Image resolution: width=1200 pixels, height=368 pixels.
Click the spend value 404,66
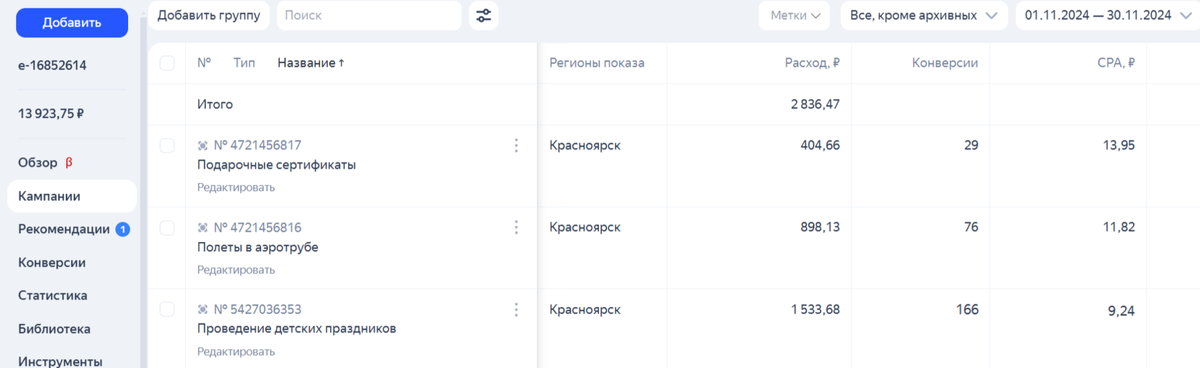click(821, 145)
